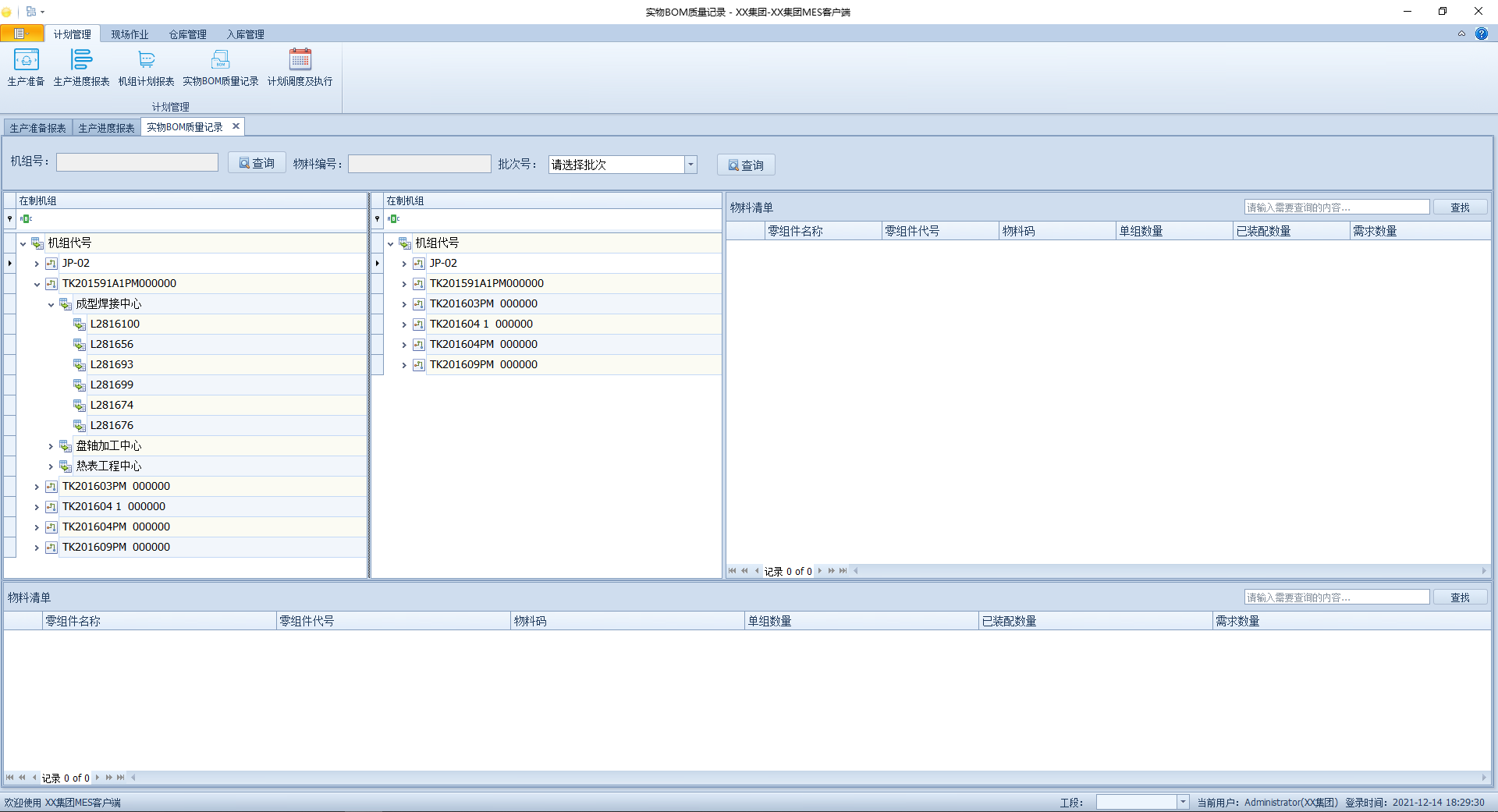The height and width of the screenshot is (812, 1498).
Task: Collapse the 成型焊接中心 tree node
Action: [50, 304]
